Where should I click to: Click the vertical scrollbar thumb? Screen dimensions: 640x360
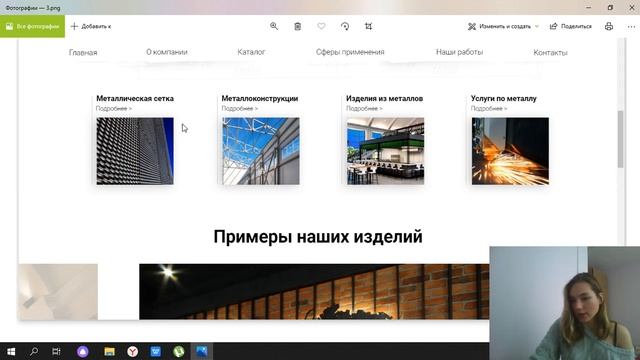(620, 139)
